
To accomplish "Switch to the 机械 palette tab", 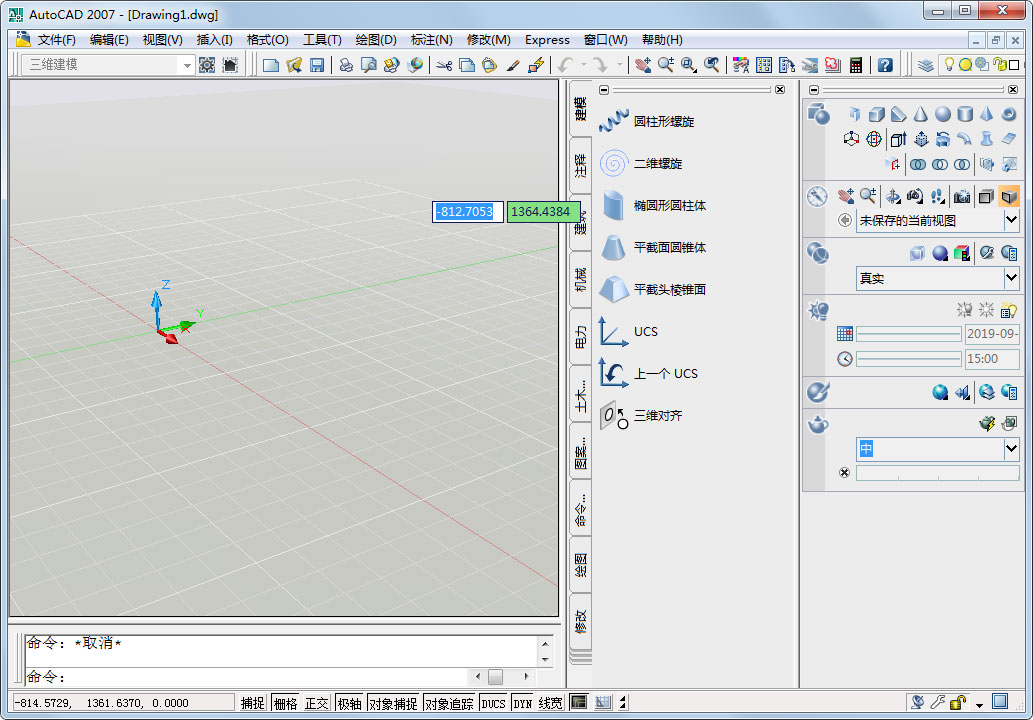I will 581,280.
